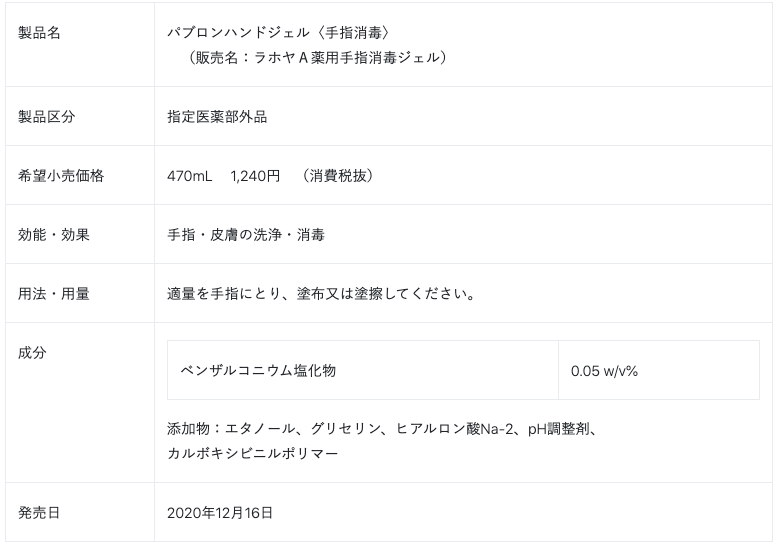The height and width of the screenshot is (546, 777).
Task: Select the ベンザルコニウム塩化物 ingredient cell
Action: [258, 370]
